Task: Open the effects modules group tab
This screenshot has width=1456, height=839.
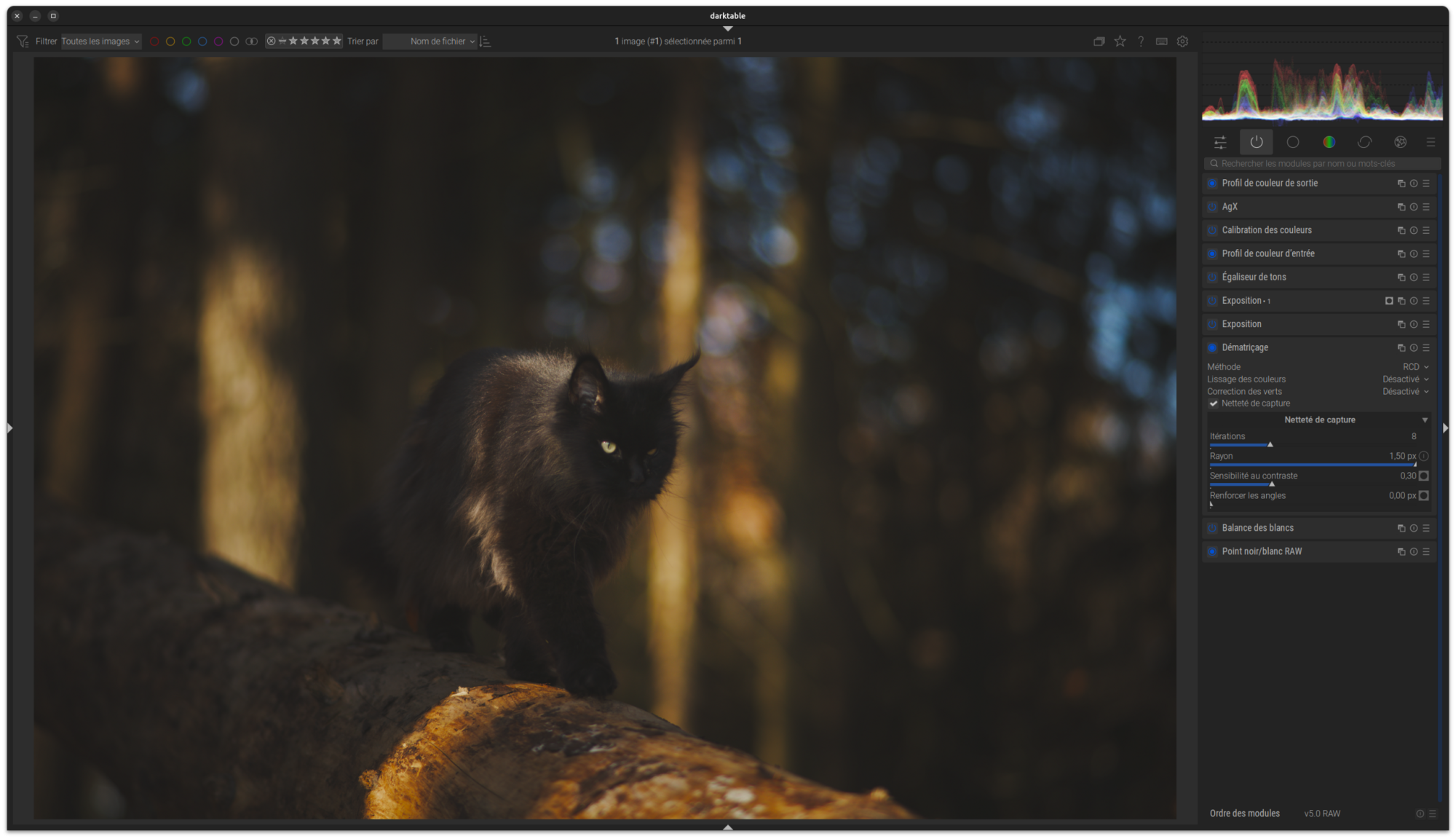Action: [x=1400, y=142]
